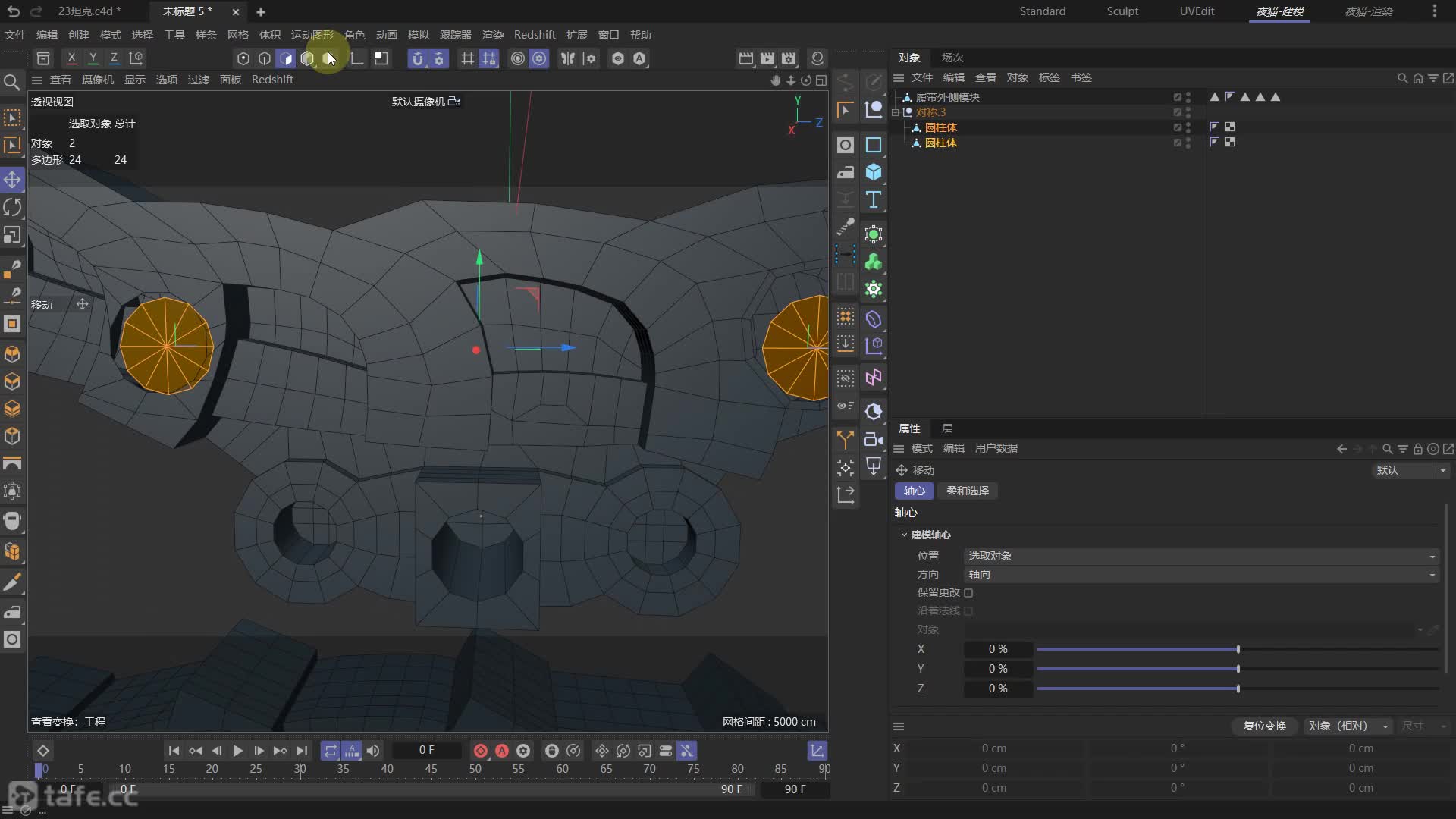Add a text spline object
This screenshot has height=819, width=1456.
tap(874, 199)
